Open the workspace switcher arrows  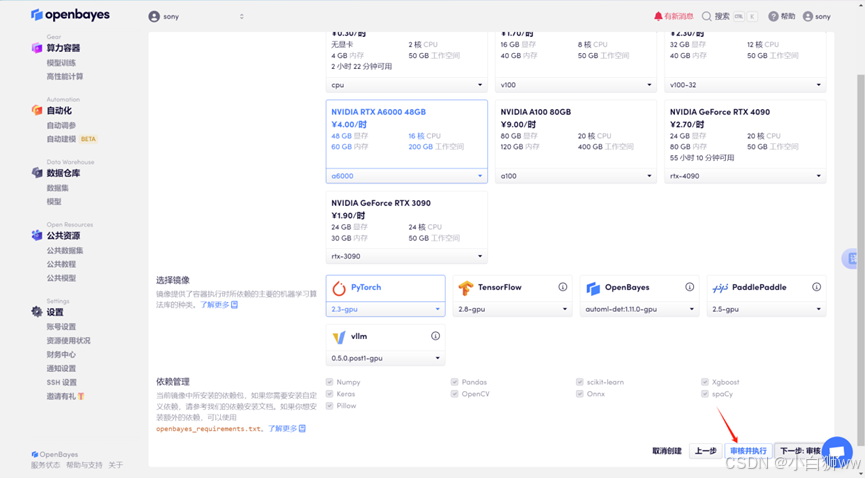[242, 17]
